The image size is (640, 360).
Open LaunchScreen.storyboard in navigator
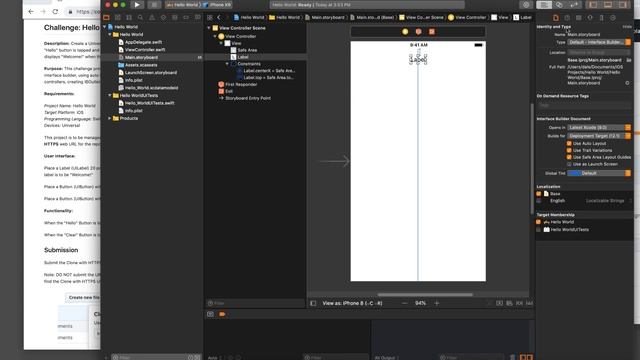pos(151,73)
